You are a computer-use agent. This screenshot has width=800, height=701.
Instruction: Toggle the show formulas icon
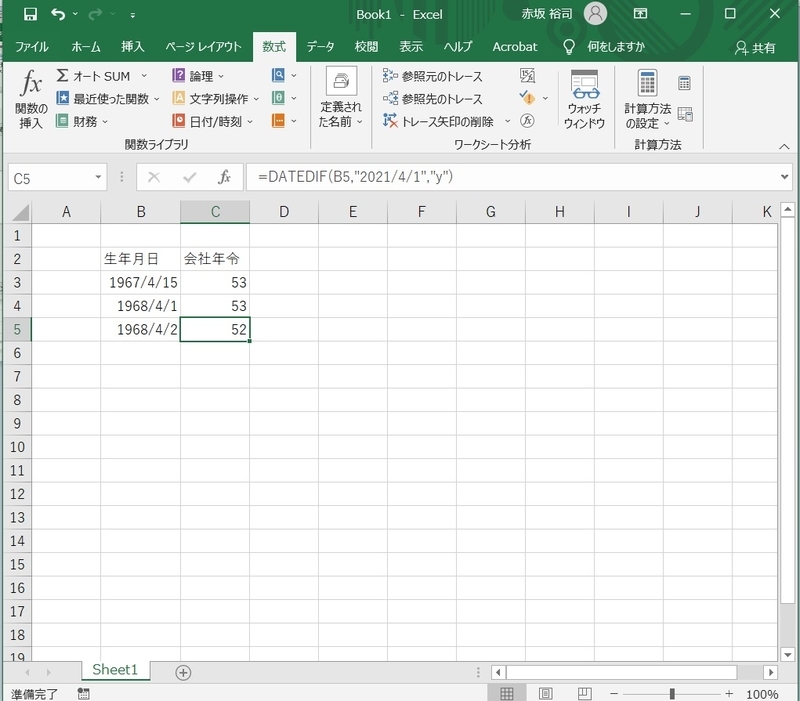pyautogui.click(x=527, y=76)
